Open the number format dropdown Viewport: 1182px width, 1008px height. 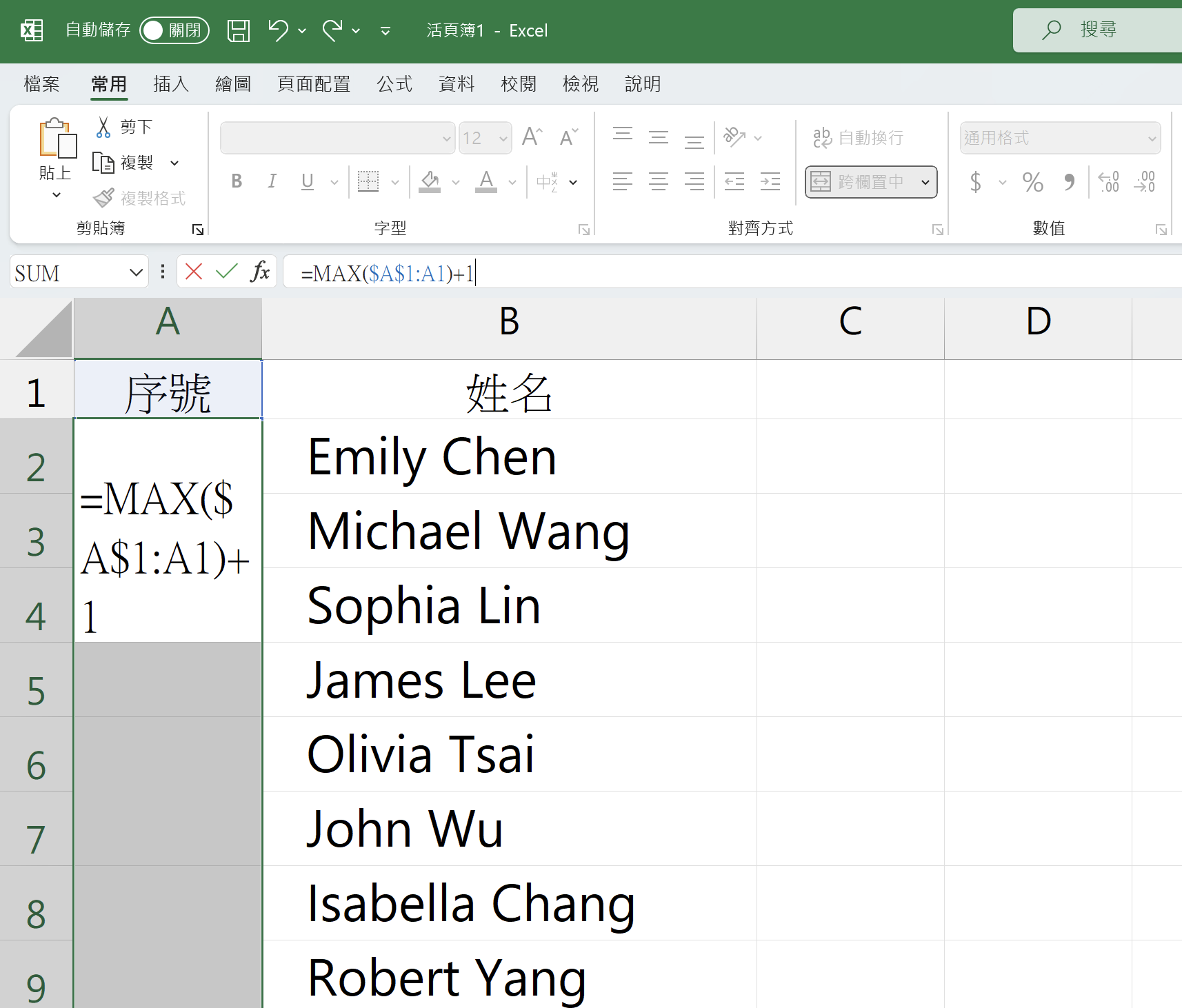pos(1152,139)
